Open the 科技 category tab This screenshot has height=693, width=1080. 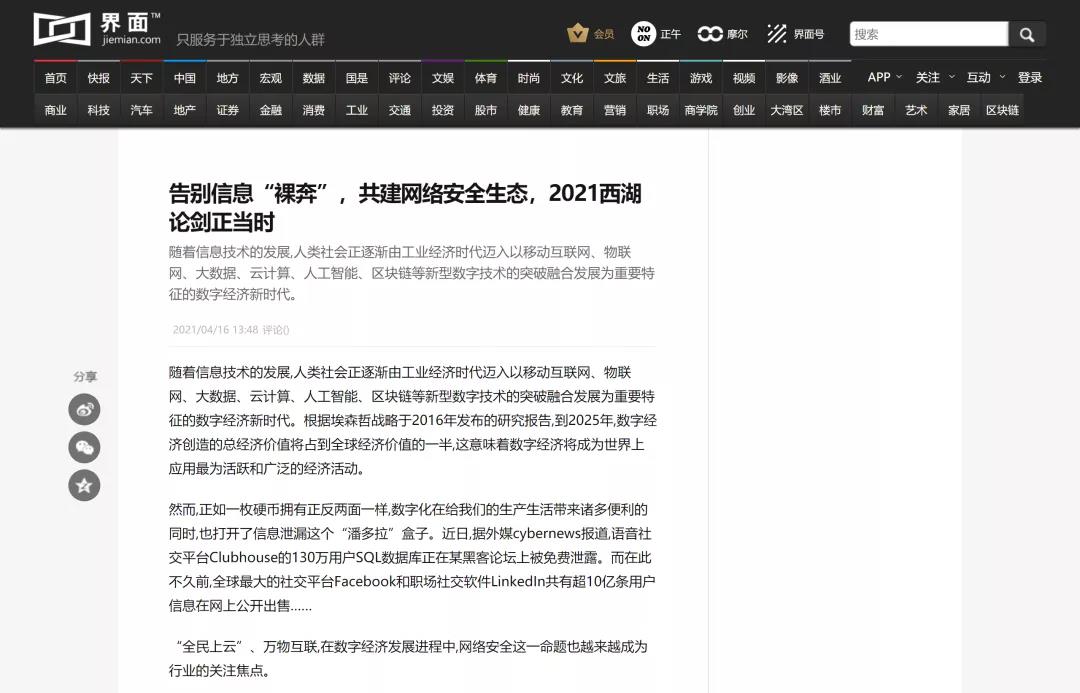pyautogui.click(x=99, y=110)
